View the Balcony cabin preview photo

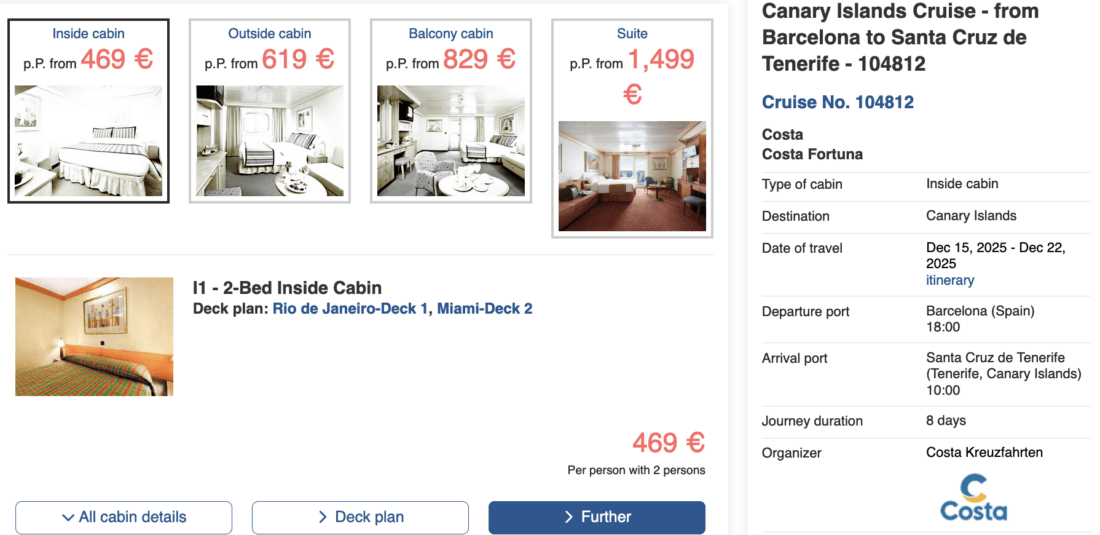coord(450,140)
